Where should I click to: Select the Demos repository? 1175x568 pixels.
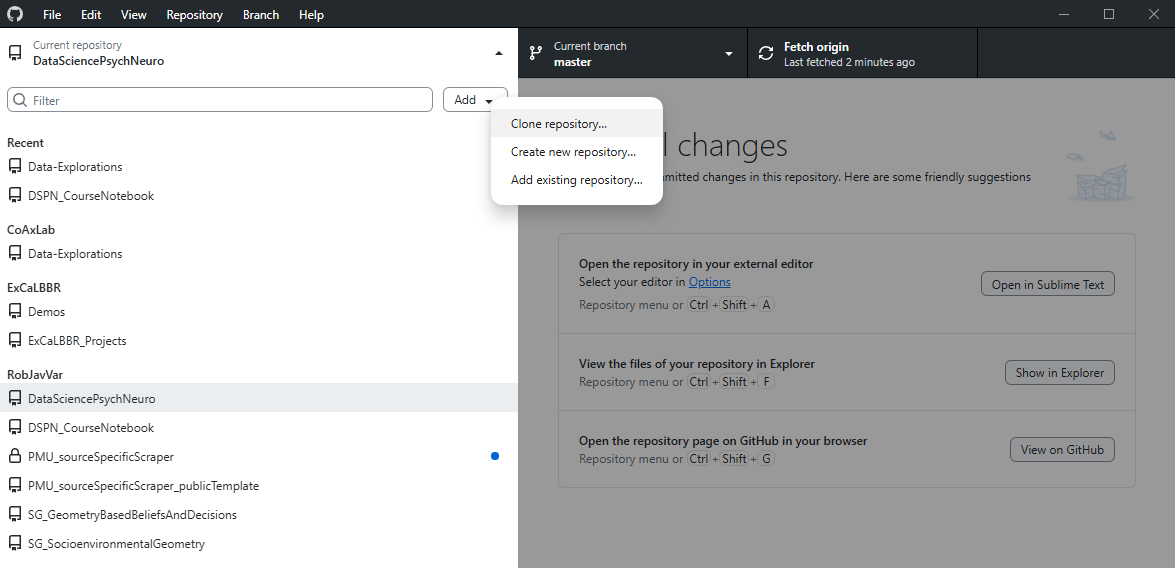[x=259, y=311]
